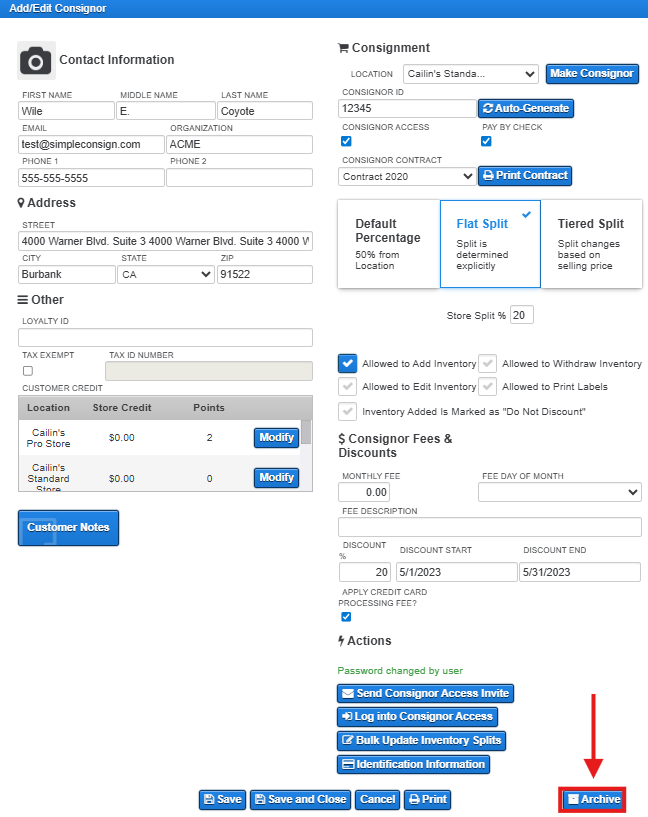Archive this consignor
648x817 pixels.
(592, 799)
